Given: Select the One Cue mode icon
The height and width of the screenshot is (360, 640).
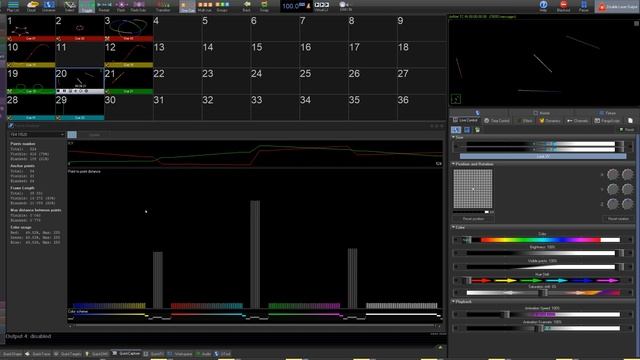Looking at the screenshot, I should coord(187,6).
